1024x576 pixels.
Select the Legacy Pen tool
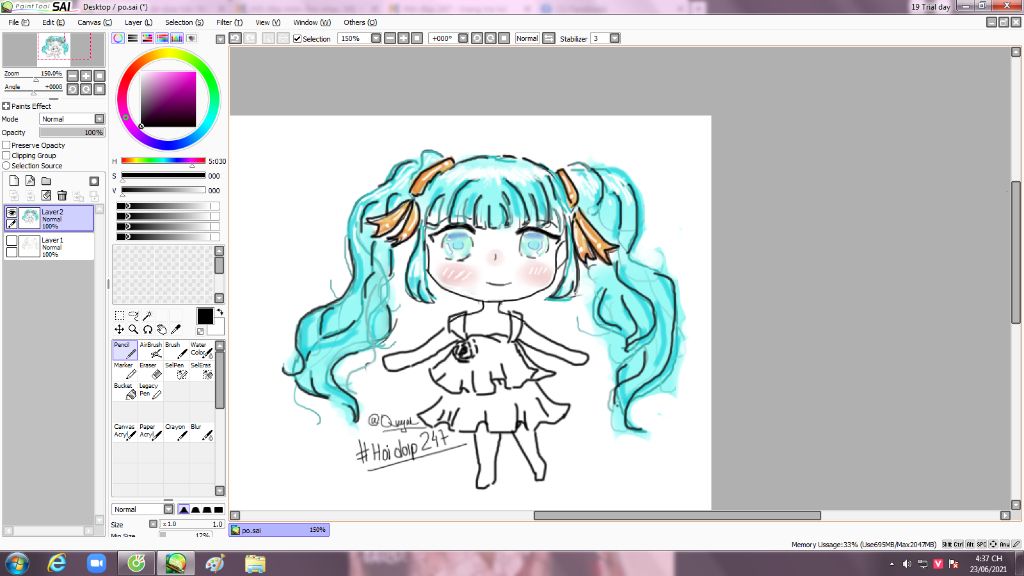tap(150, 391)
